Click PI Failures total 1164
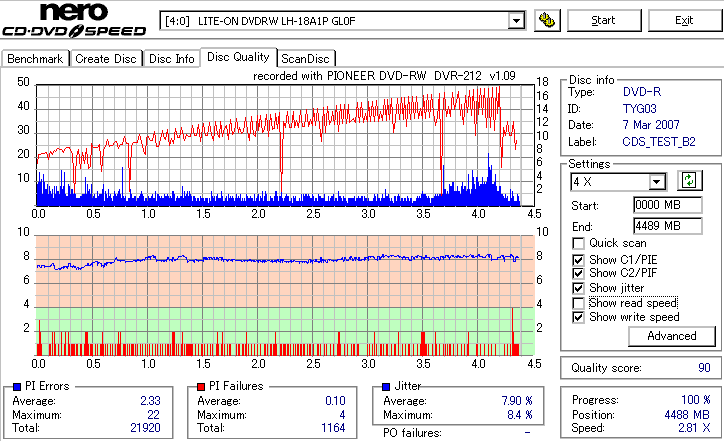Image resolution: width=724 pixels, height=441 pixels. pos(333,428)
